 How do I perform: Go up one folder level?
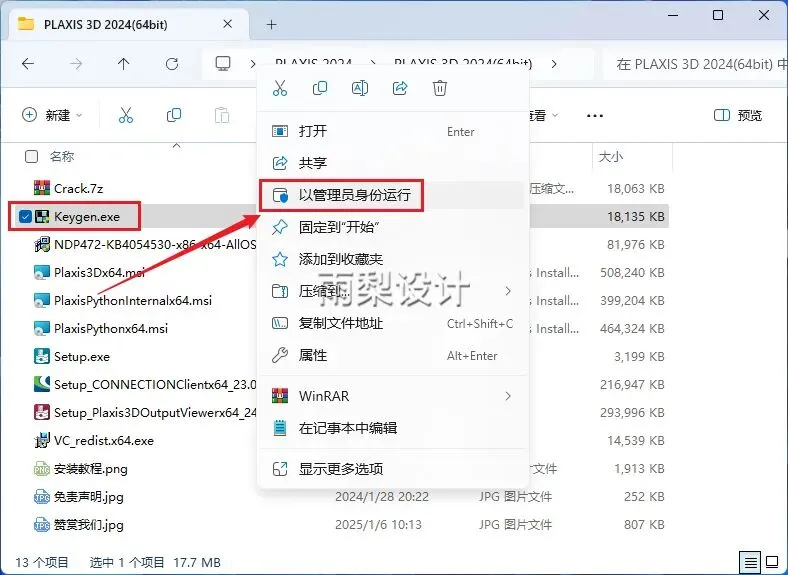point(124,64)
